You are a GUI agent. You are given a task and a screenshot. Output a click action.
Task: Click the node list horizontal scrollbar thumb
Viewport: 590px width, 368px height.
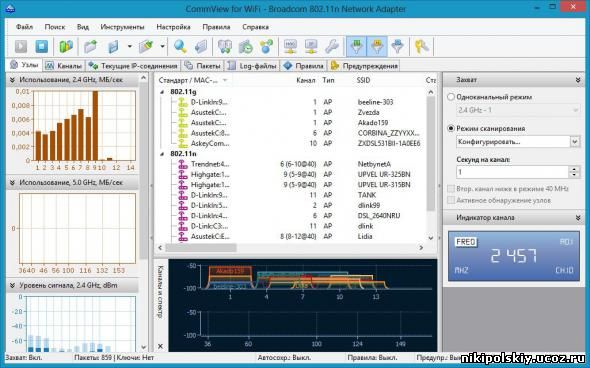[201, 248]
